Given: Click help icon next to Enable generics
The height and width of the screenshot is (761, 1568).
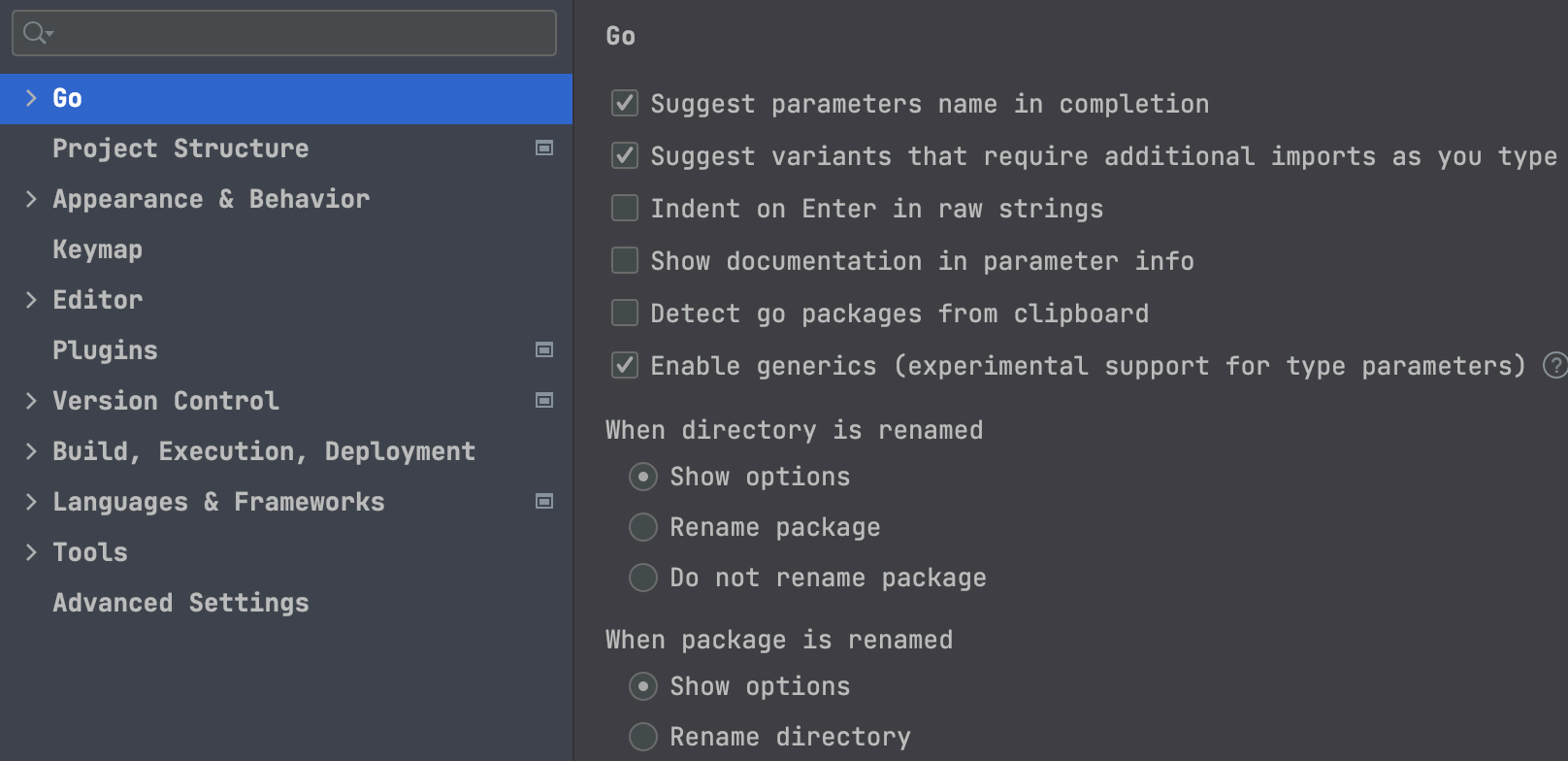Looking at the screenshot, I should 1554,365.
